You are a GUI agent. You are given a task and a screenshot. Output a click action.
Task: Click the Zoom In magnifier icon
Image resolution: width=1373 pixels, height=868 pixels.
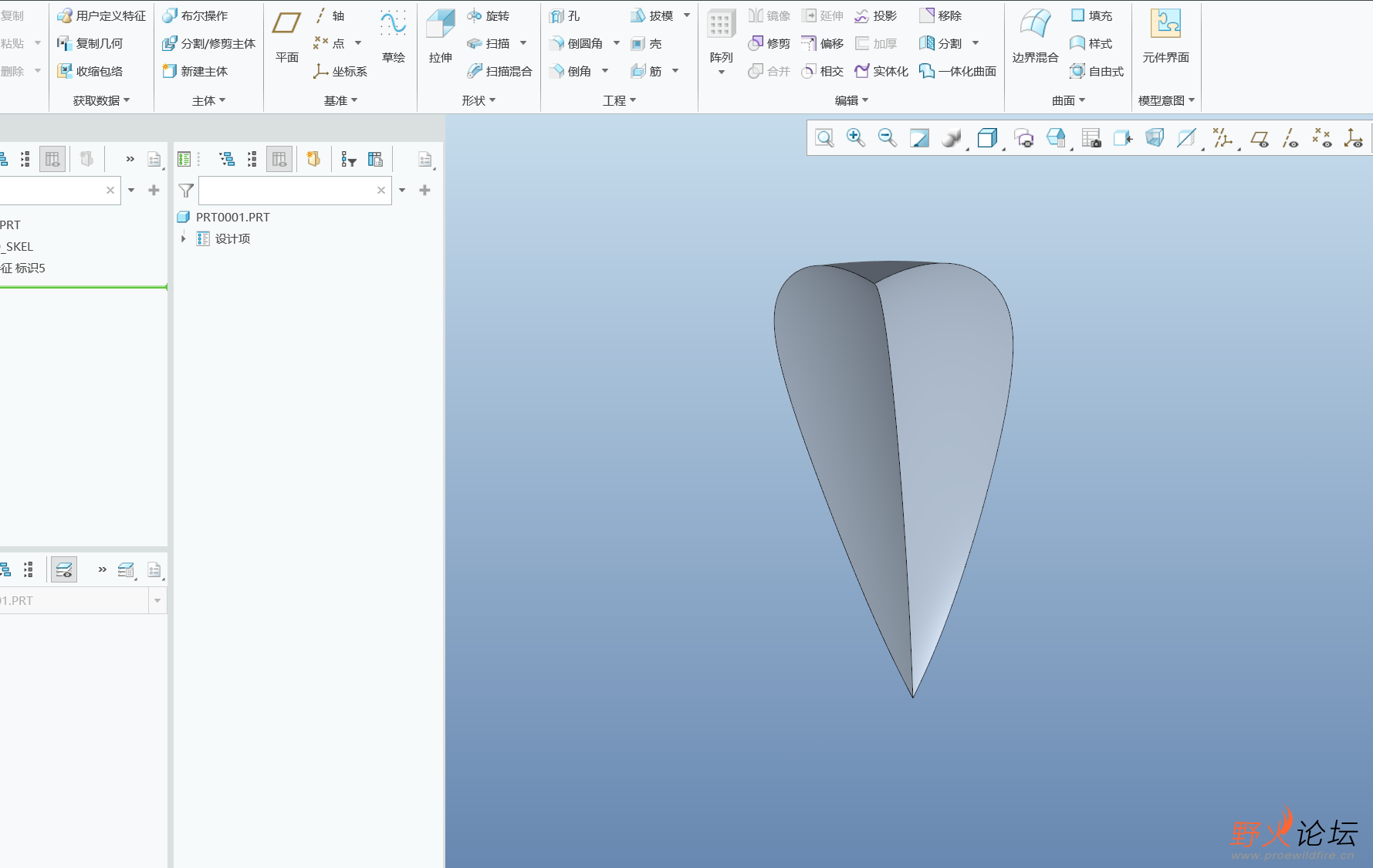click(x=855, y=137)
